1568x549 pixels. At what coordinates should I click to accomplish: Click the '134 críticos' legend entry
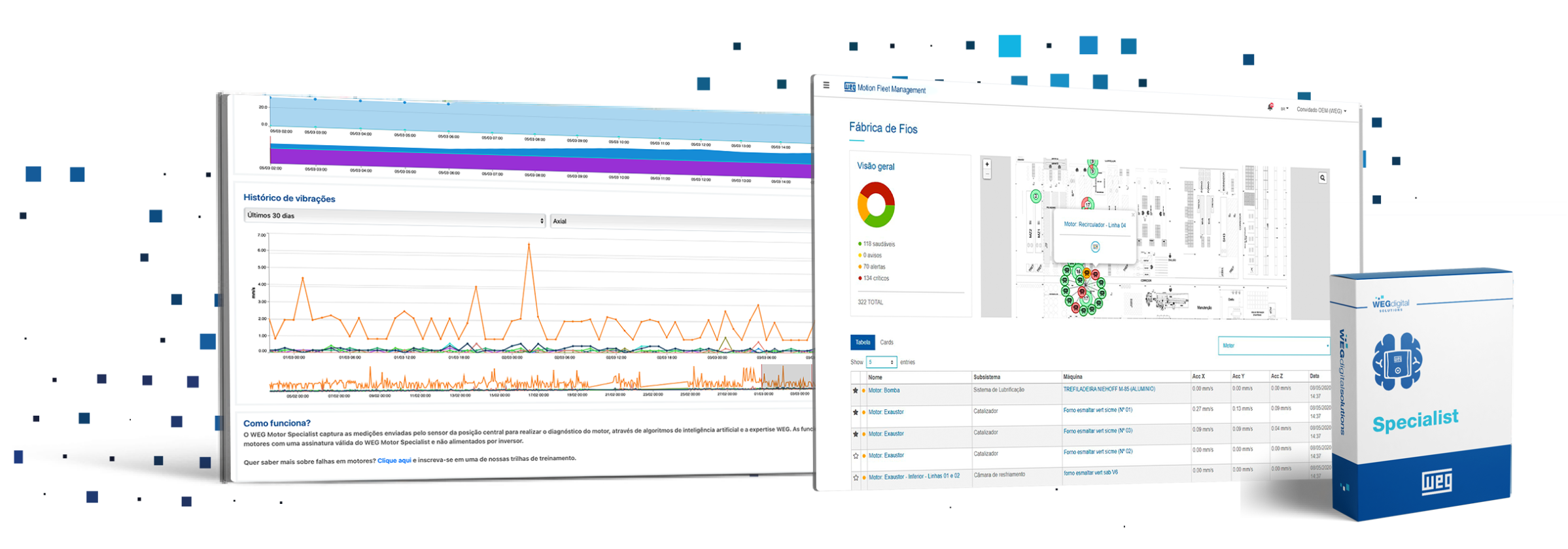874,278
